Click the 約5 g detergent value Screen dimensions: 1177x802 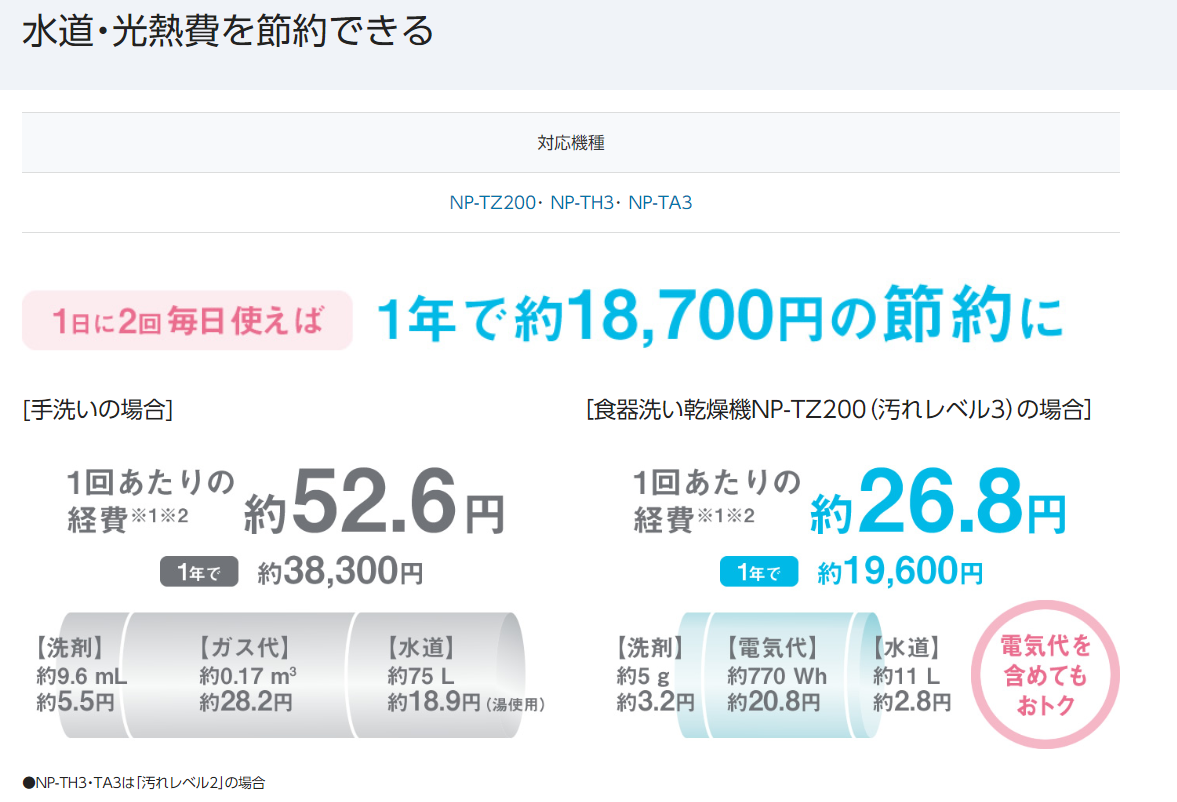[643, 676]
